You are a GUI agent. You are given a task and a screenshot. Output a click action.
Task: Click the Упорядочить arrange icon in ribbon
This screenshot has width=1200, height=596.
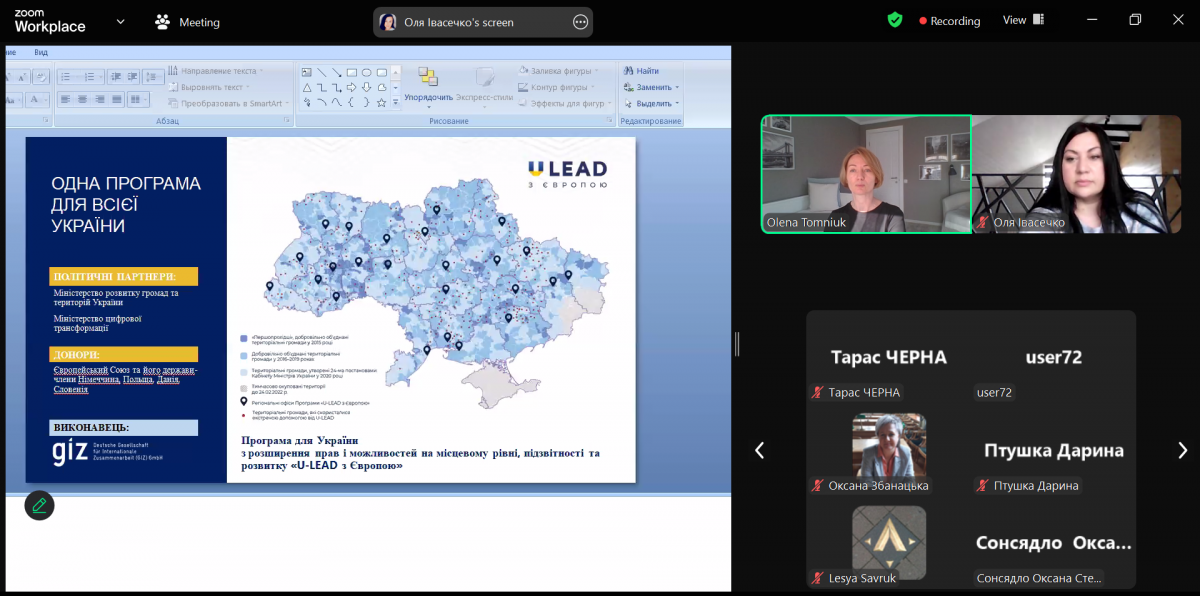[x=428, y=78]
